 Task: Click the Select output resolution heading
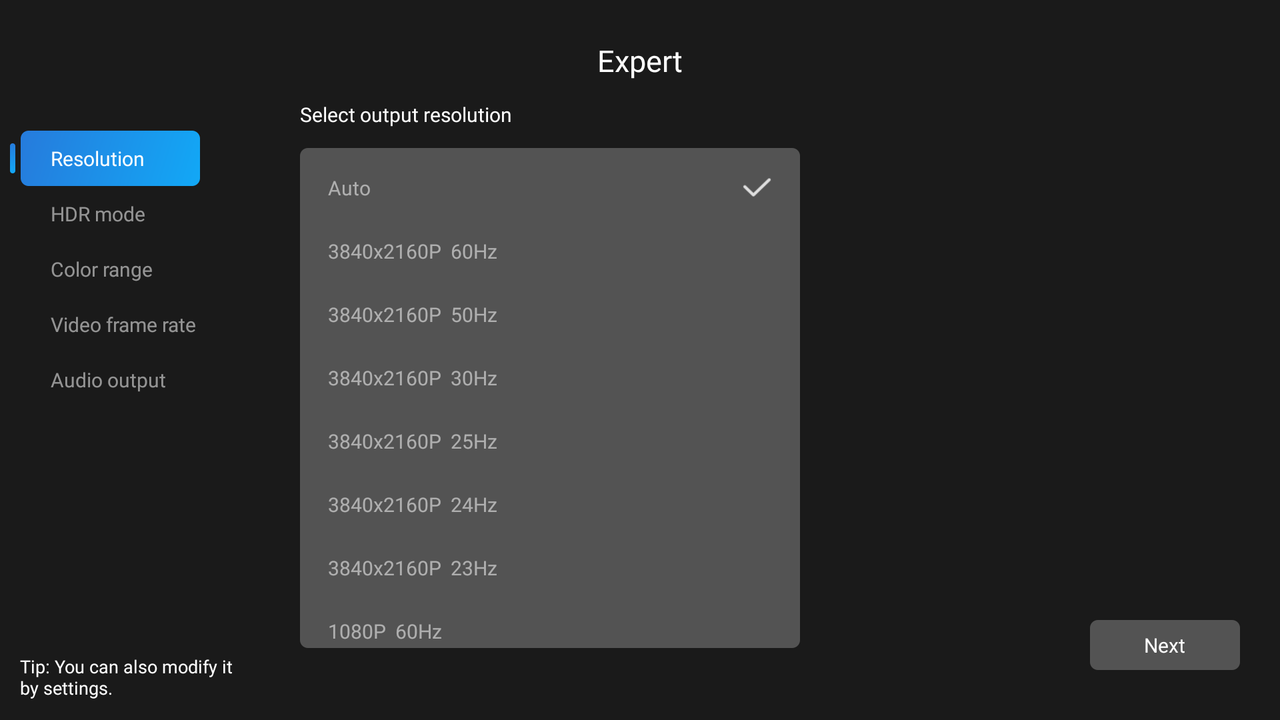tap(406, 116)
